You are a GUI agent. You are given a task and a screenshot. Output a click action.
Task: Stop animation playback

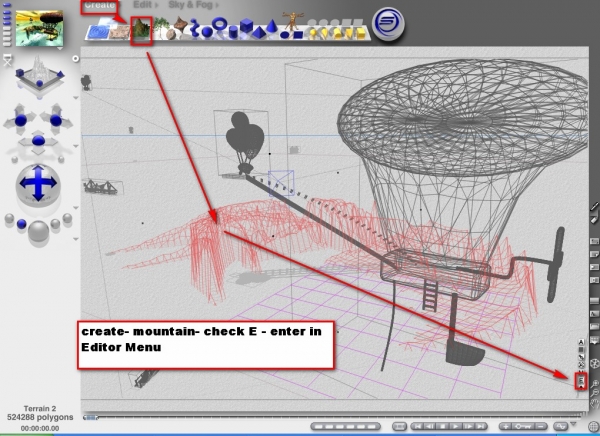coord(443,426)
